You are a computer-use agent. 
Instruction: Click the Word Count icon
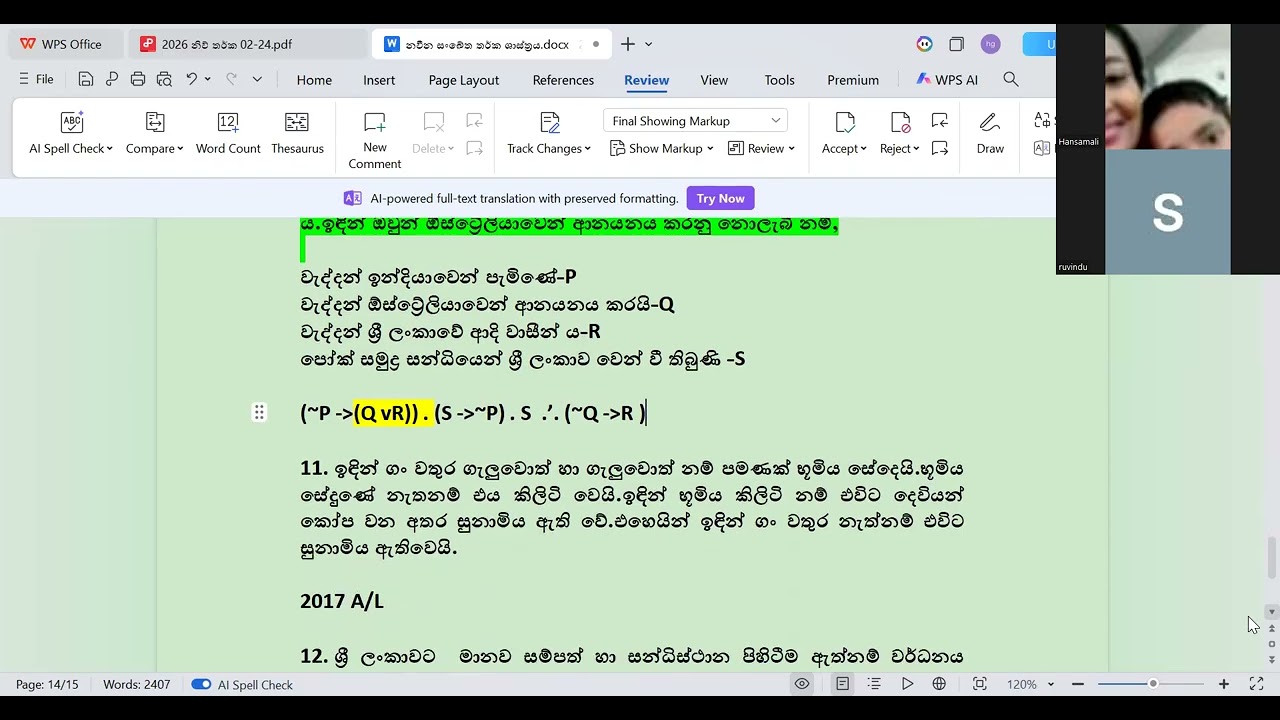pos(228,123)
